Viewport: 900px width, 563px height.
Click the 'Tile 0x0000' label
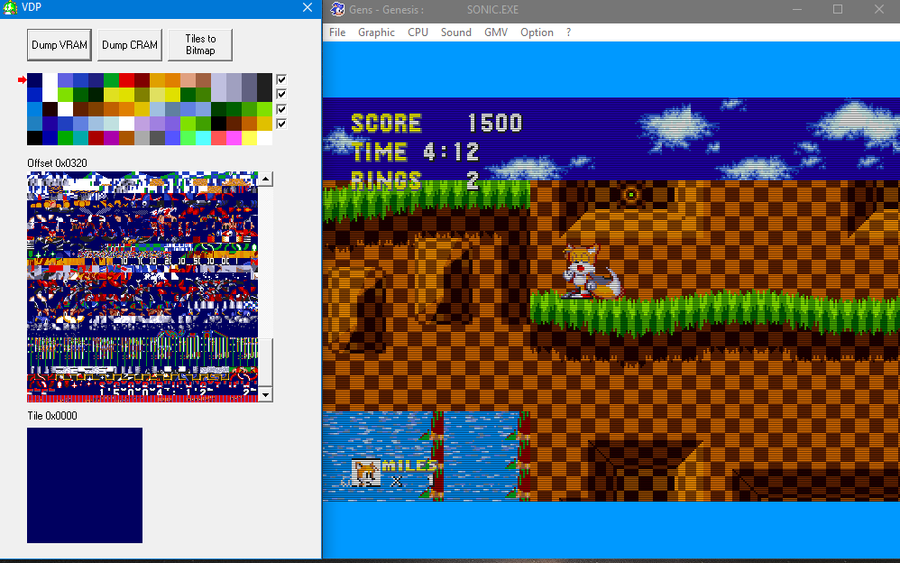[x=52, y=416]
